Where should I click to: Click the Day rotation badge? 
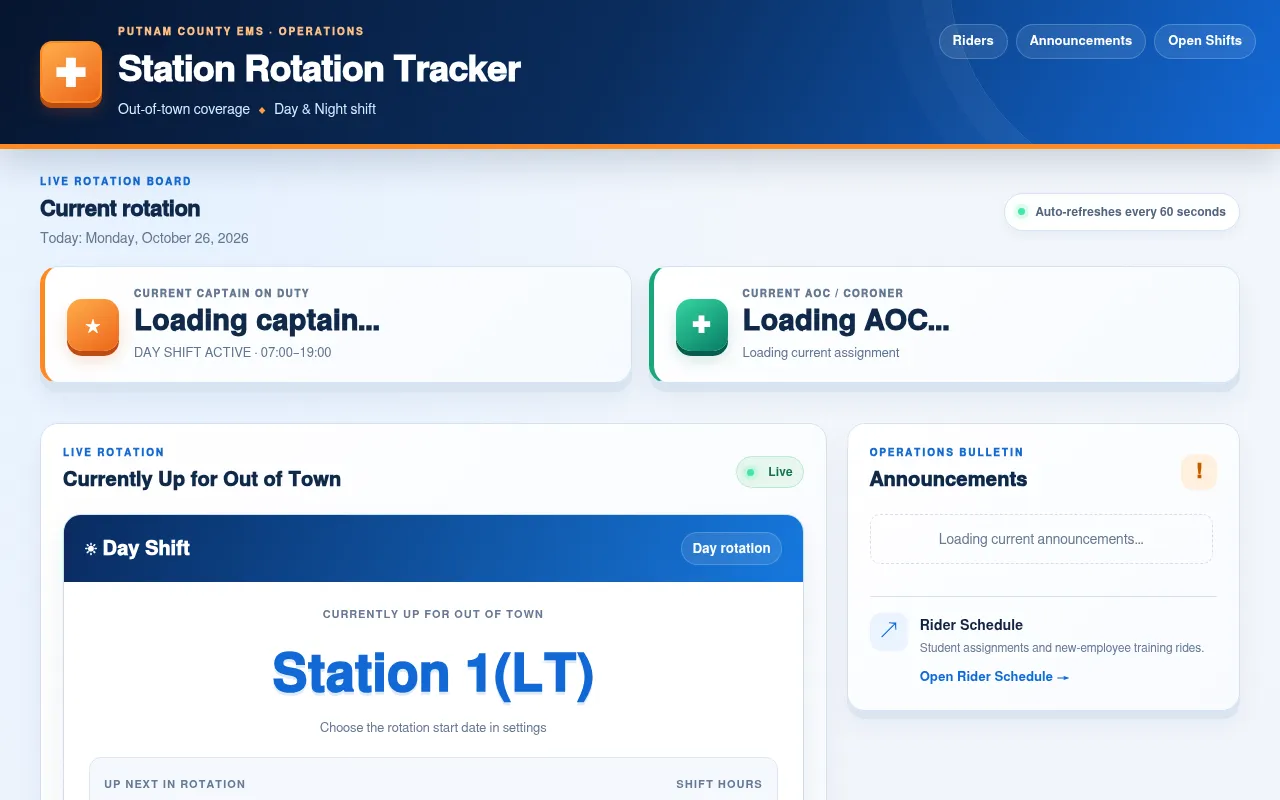[731, 548]
